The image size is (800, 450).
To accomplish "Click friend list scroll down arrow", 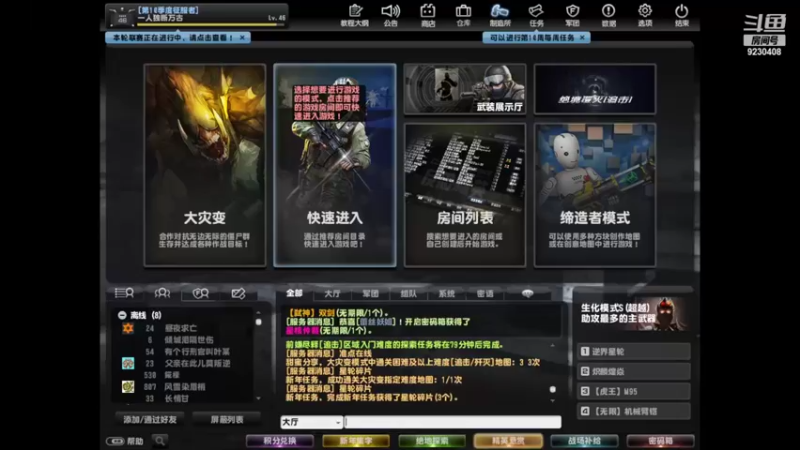I will [x=258, y=398].
